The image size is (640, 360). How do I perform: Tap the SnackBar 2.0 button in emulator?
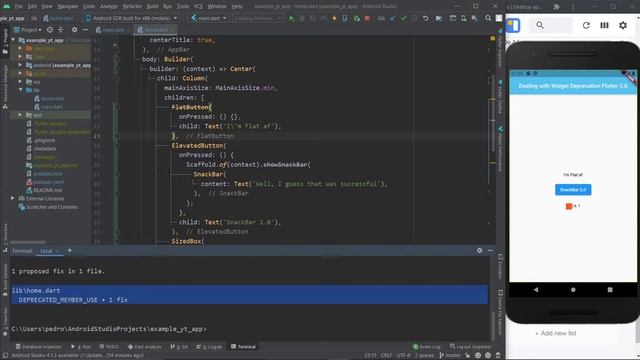(573, 190)
